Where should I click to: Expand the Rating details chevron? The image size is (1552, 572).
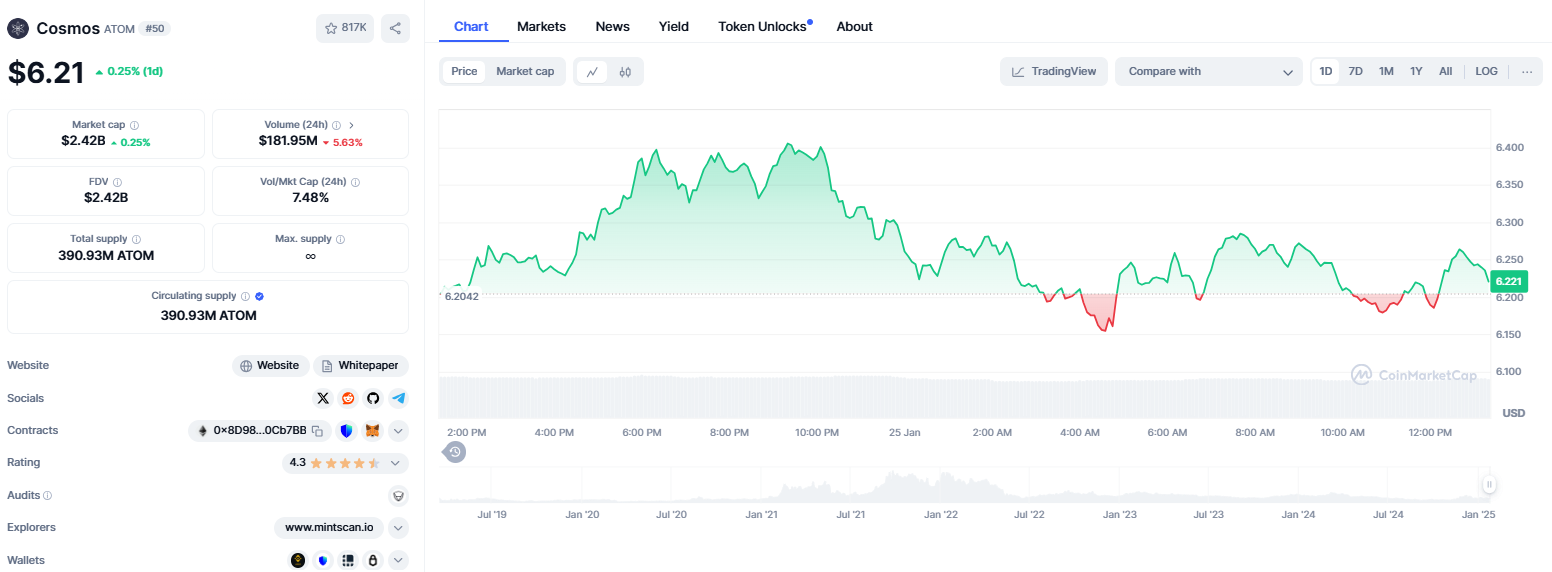pyautogui.click(x=396, y=463)
